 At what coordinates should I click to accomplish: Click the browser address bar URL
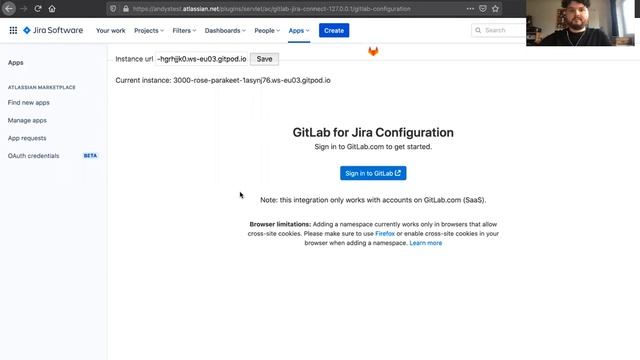[x=271, y=9]
